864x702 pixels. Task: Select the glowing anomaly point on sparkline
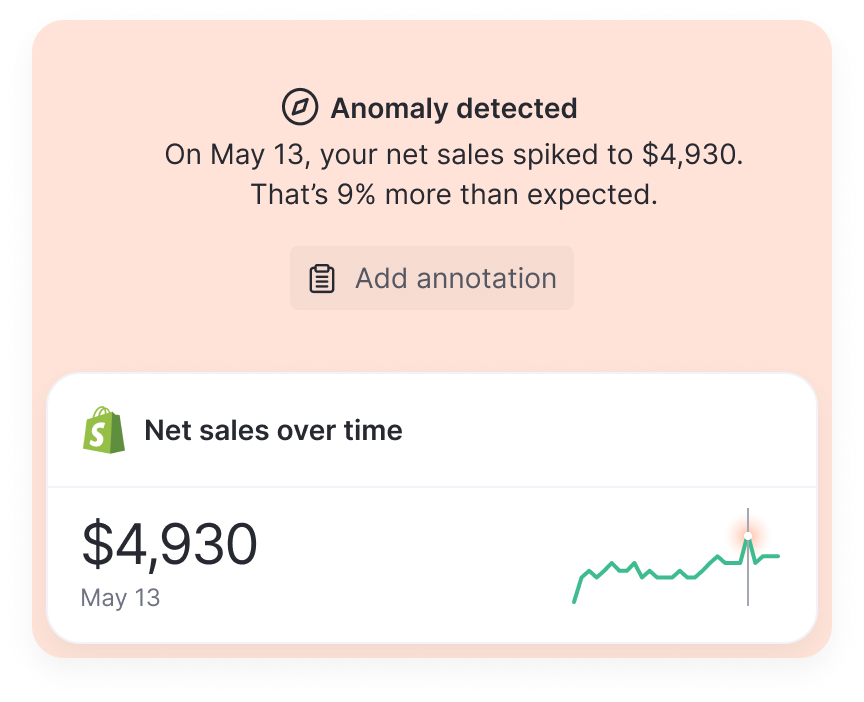(x=748, y=537)
